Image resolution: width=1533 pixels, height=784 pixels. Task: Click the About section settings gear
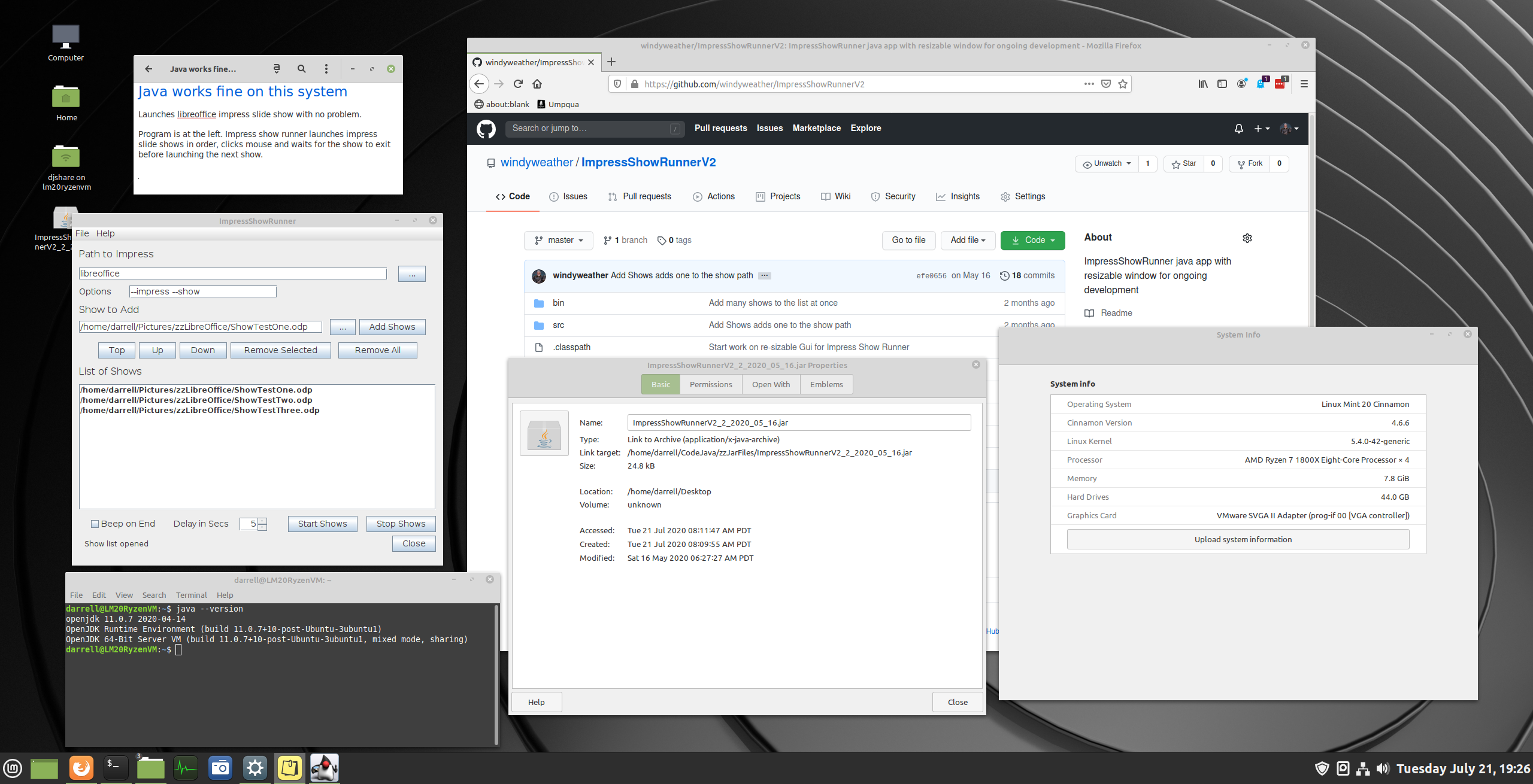1247,238
